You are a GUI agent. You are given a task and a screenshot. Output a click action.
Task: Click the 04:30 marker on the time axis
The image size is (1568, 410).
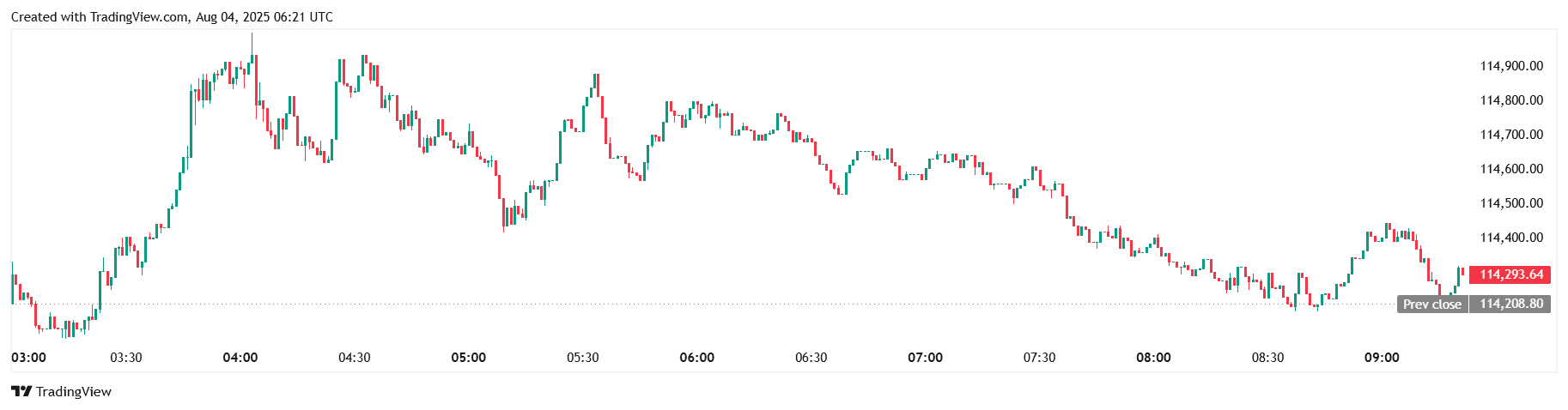[x=355, y=358]
